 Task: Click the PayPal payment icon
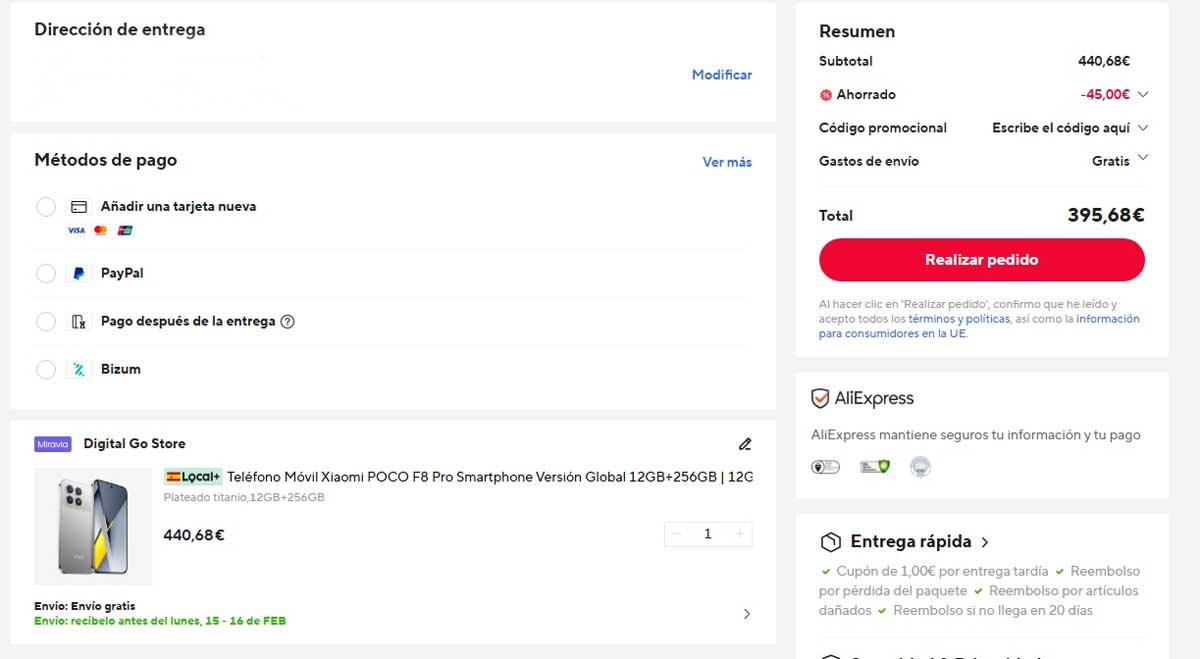click(x=77, y=273)
